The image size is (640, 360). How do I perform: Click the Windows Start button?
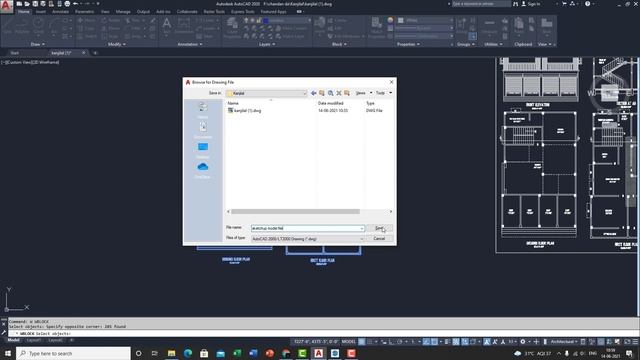[8, 353]
